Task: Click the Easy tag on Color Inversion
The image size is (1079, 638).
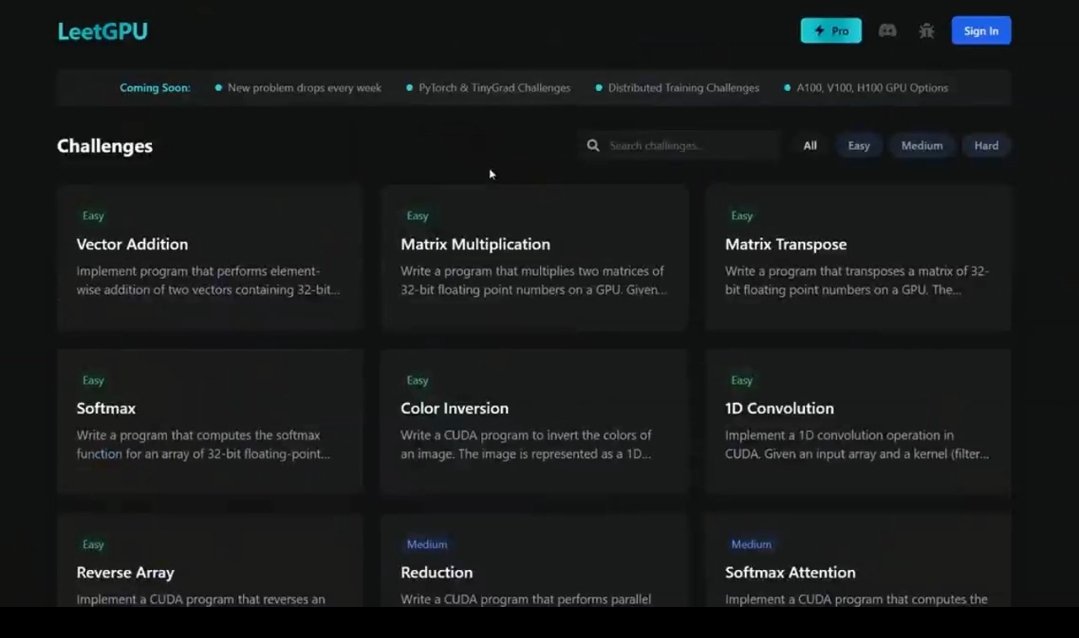Action: click(417, 381)
